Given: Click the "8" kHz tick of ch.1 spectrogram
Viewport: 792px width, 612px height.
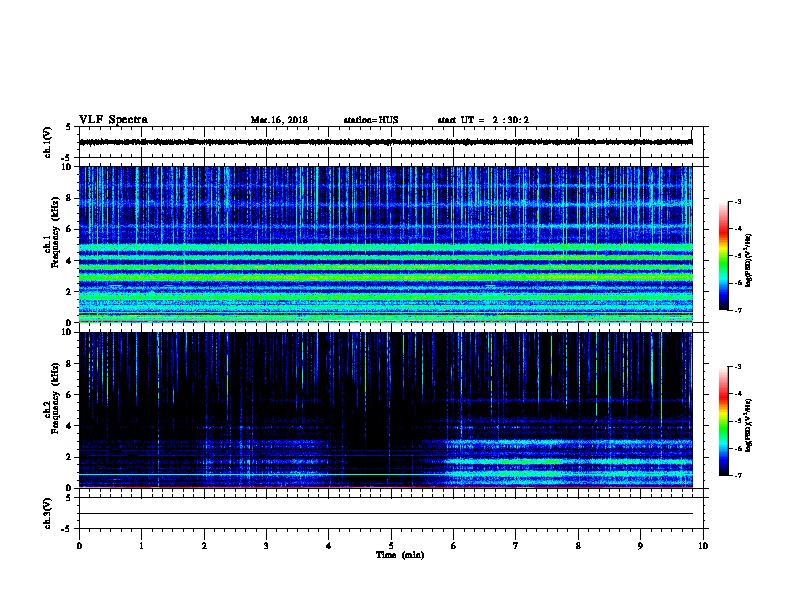Looking at the screenshot, I should coord(70,198).
